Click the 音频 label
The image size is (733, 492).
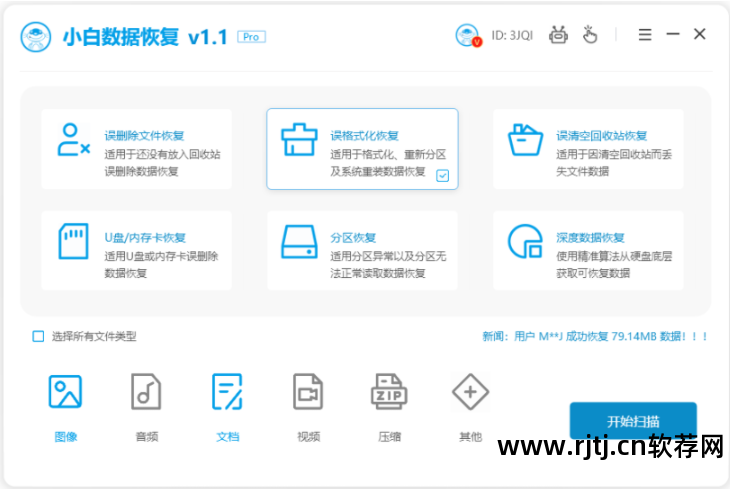coord(146,437)
